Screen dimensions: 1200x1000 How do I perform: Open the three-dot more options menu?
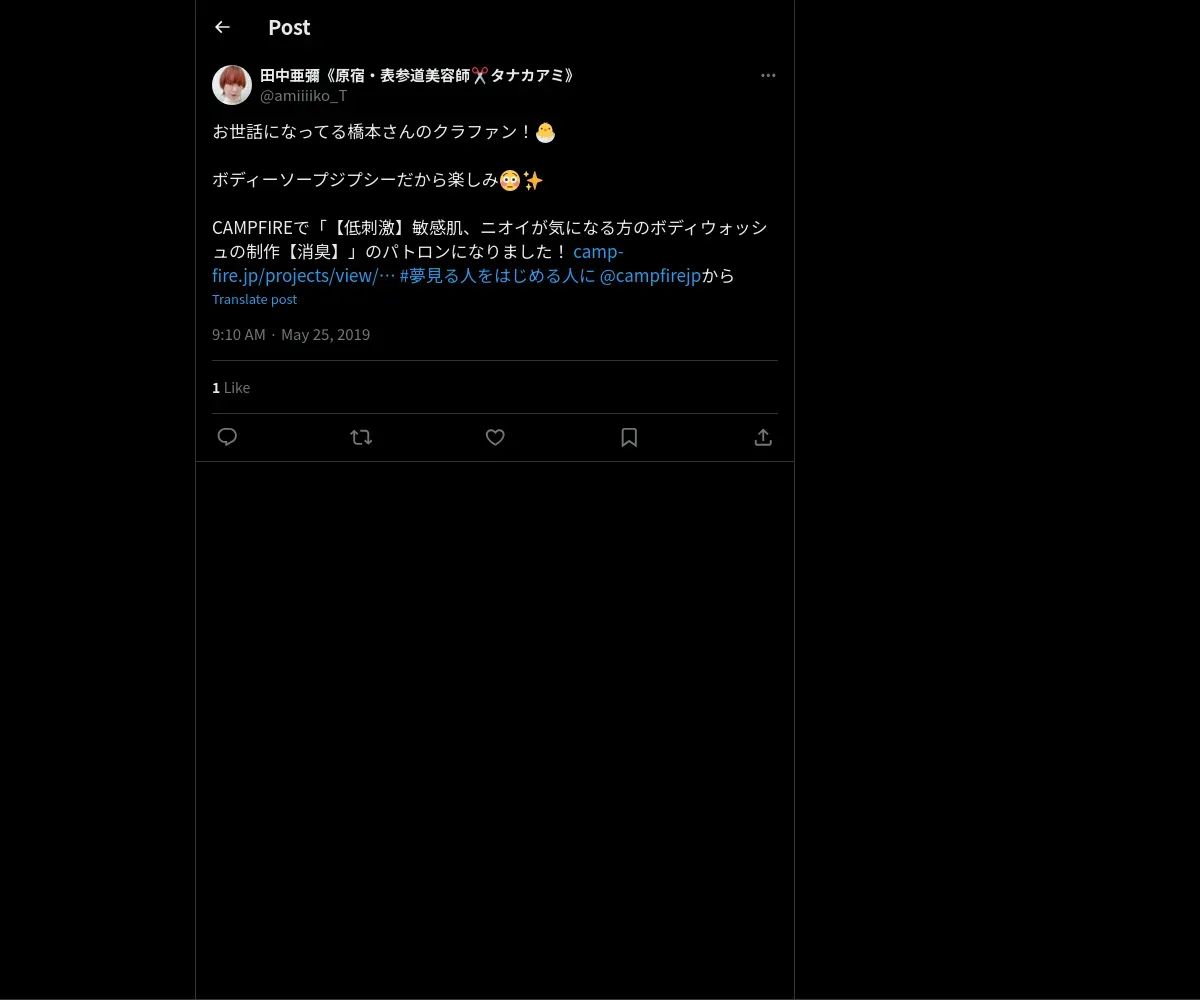[x=768, y=76]
